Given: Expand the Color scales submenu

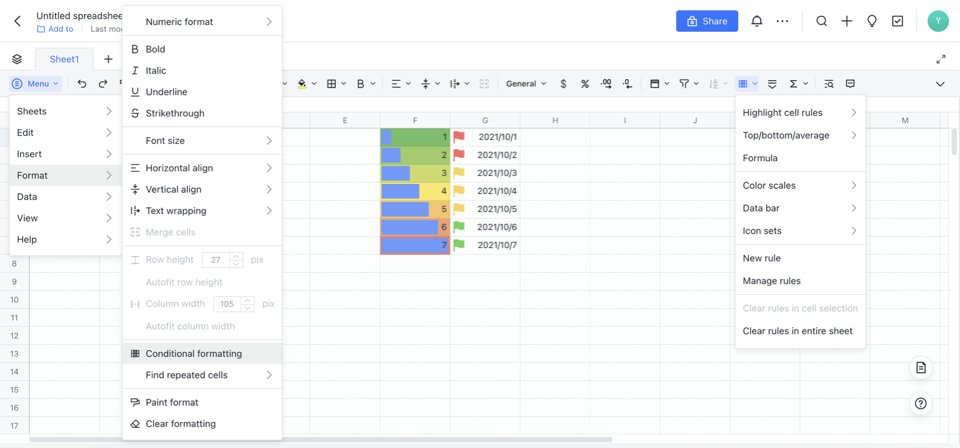Looking at the screenshot, I should (x=800, y=185).
